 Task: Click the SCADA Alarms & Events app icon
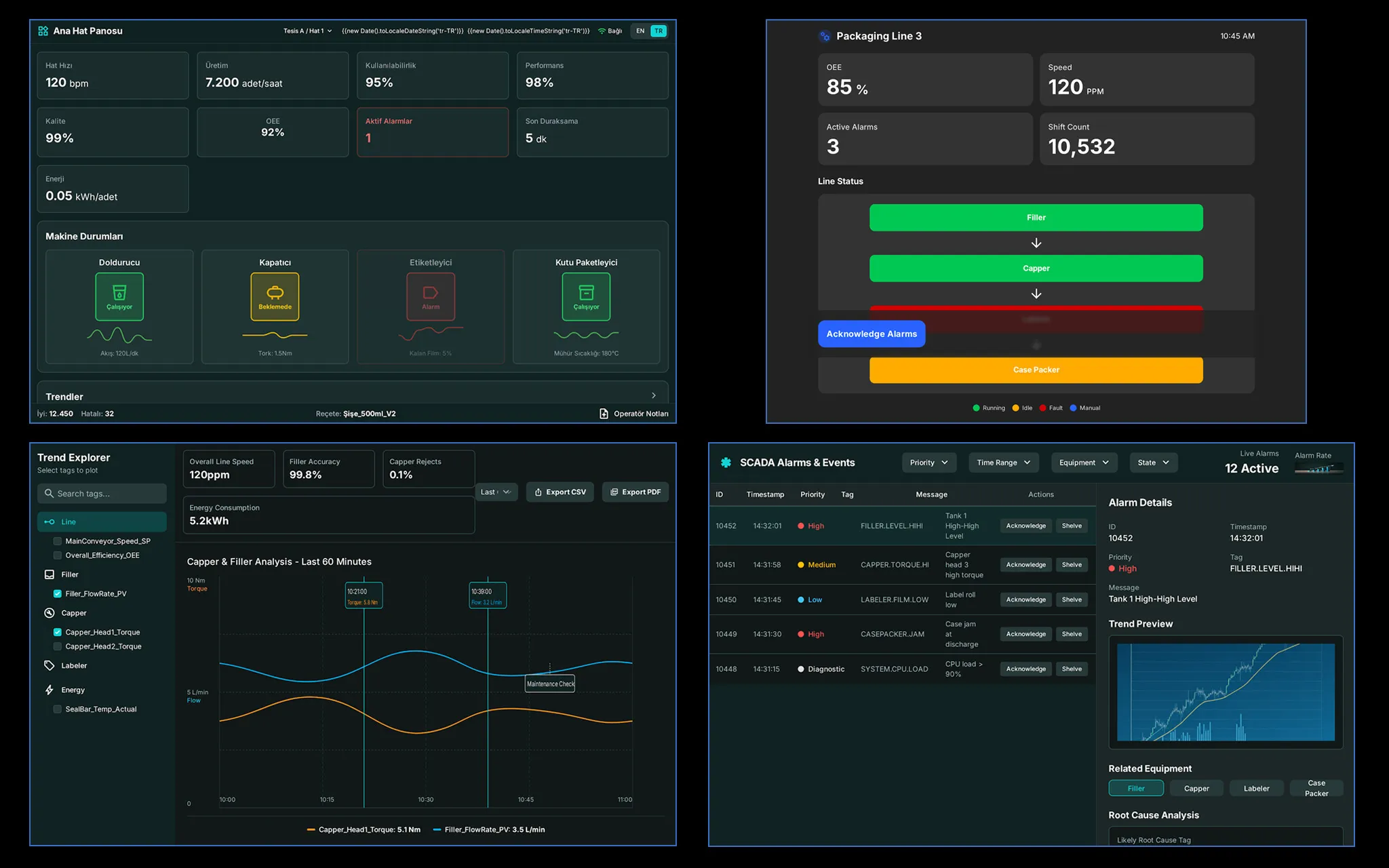pos(724,462)
